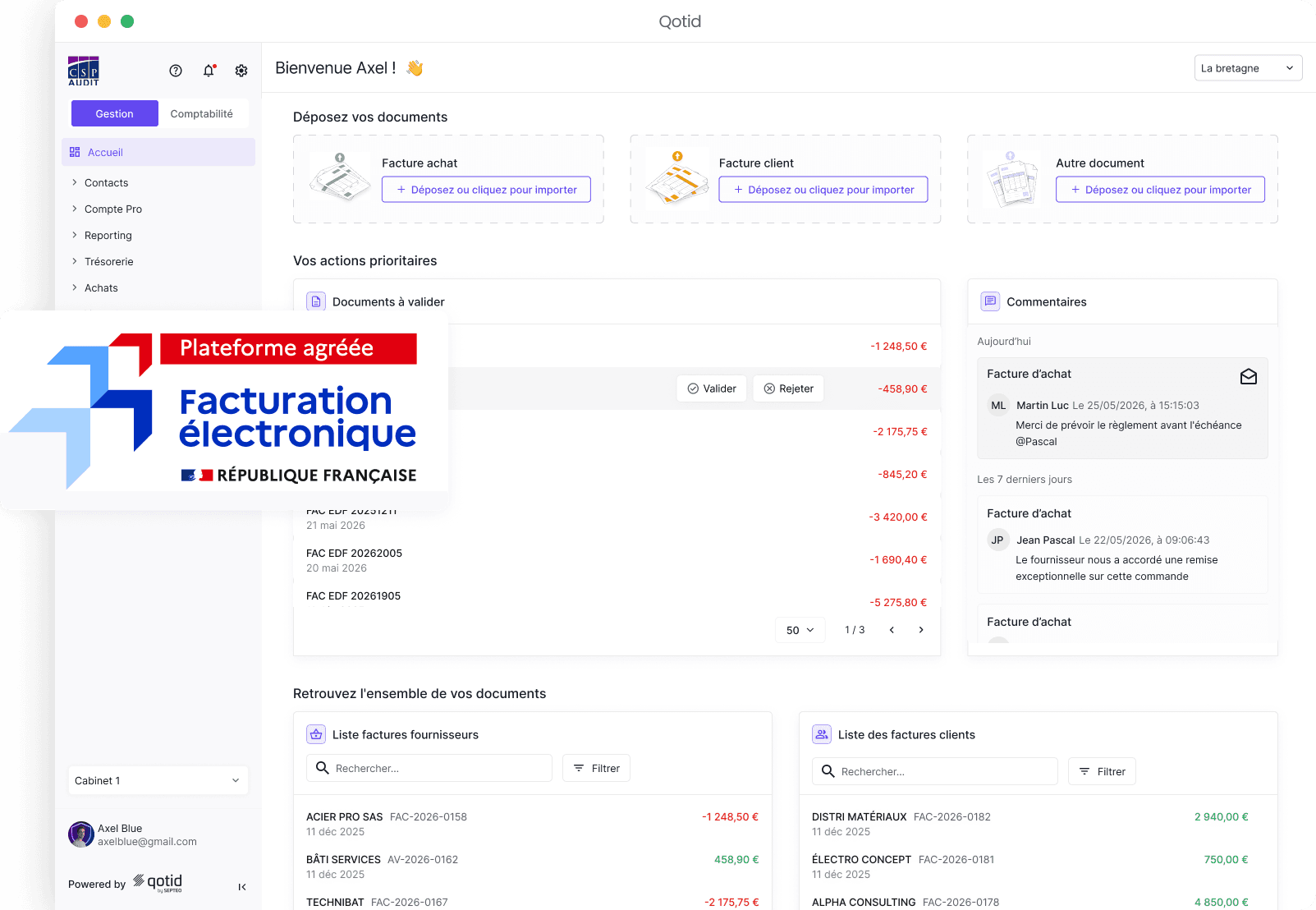The width and height of the screenshot is (1316, 910).
Task: Switch to Gestion tab
Action: [x=115, y=113]
